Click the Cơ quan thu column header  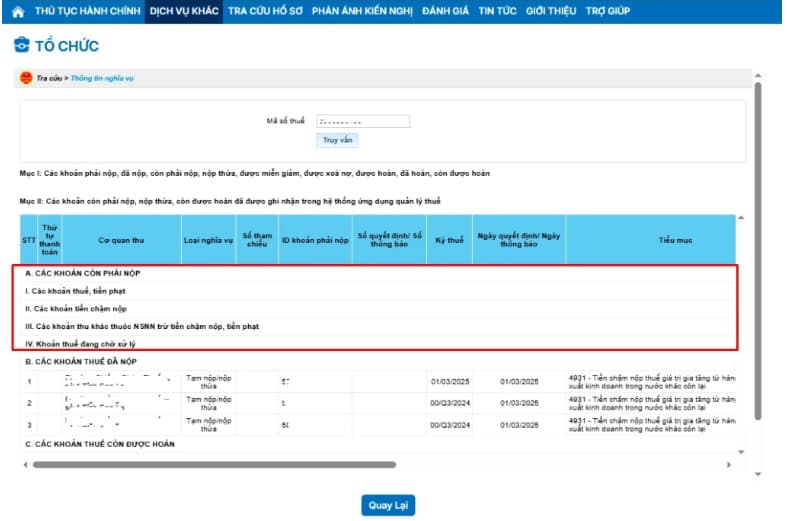[121, 240]
